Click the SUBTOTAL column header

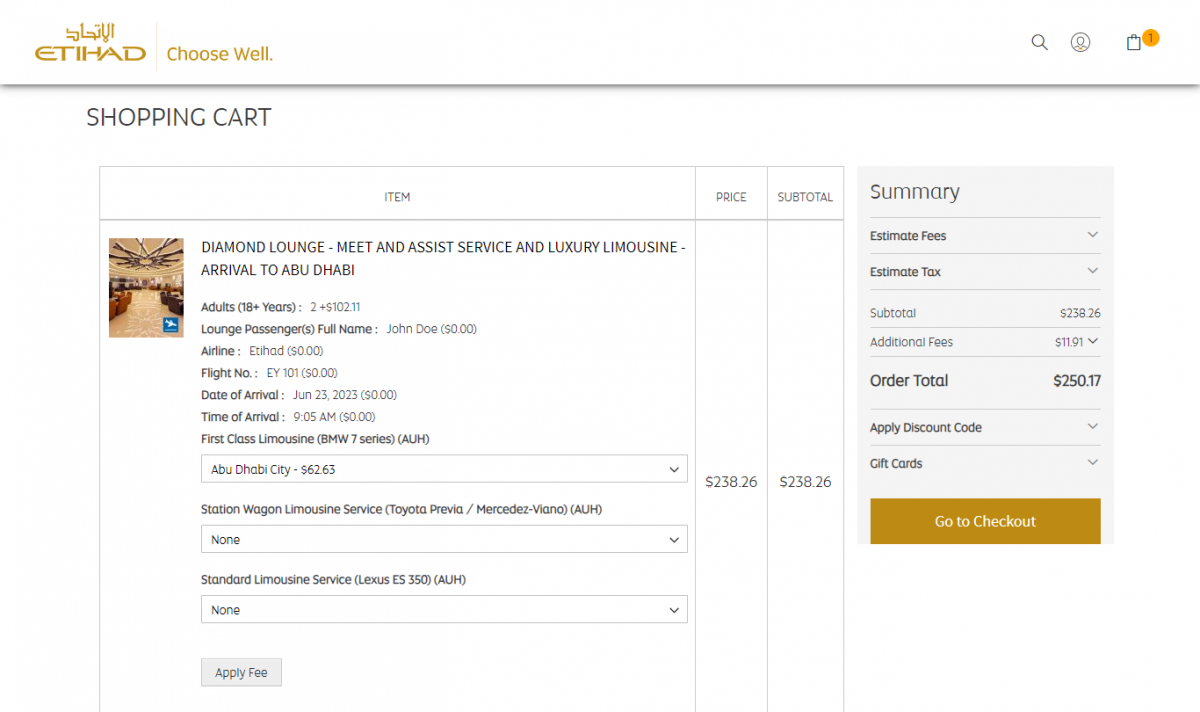pyautogui.click(x=805, y=197)
